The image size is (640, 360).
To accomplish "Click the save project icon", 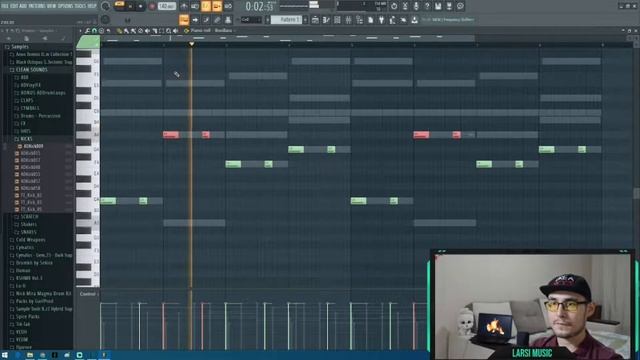I will pos(438,6).
